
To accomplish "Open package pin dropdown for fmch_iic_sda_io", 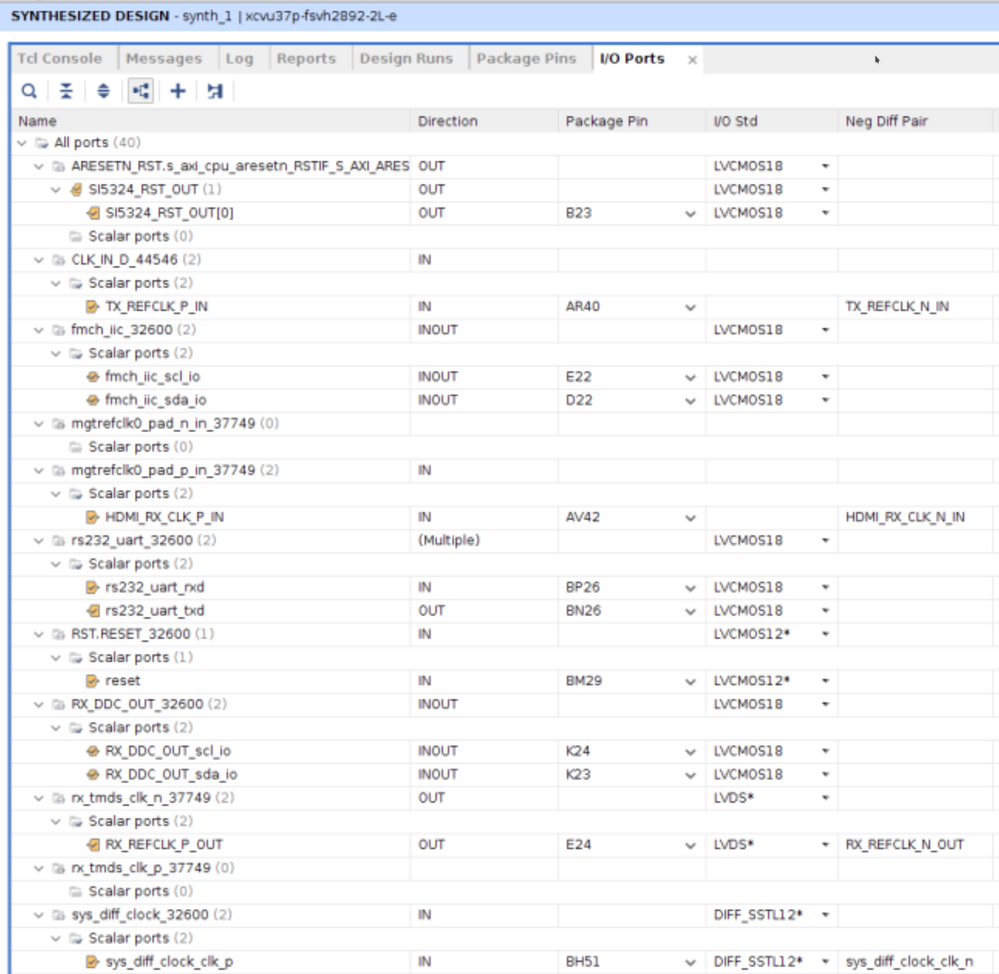I will [690, 401].
